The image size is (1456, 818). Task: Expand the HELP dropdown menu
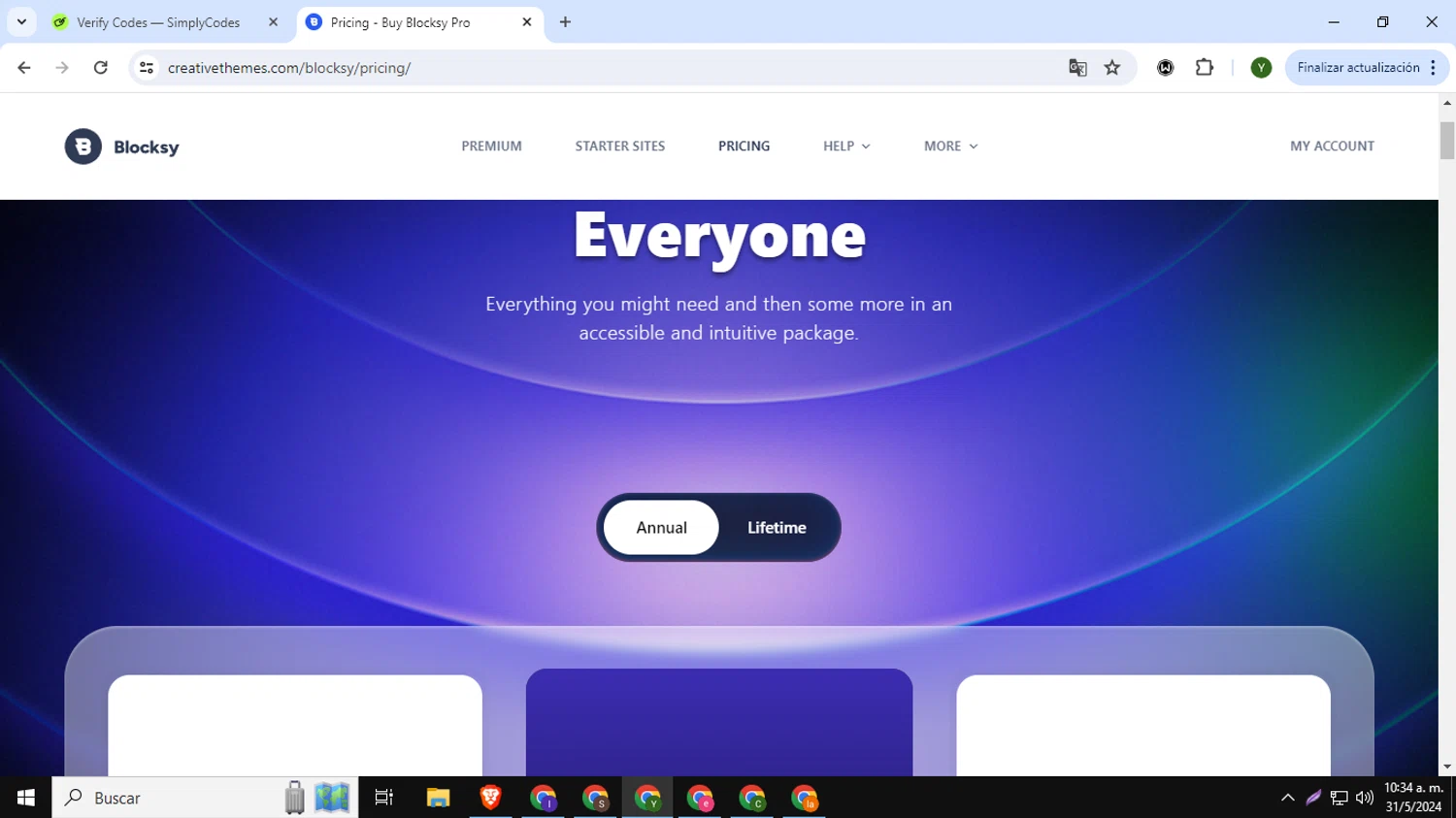[x=846, y=147]
